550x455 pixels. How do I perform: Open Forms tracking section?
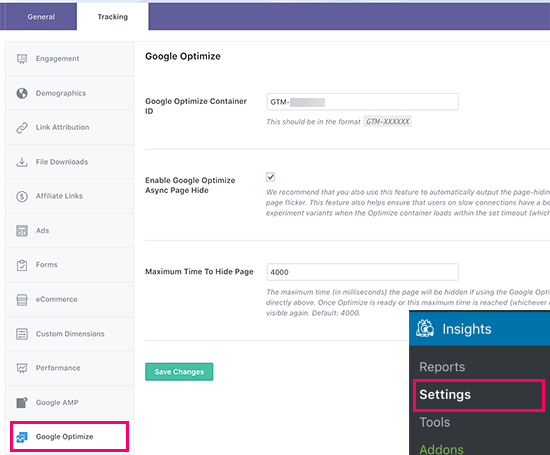(69, 265)
